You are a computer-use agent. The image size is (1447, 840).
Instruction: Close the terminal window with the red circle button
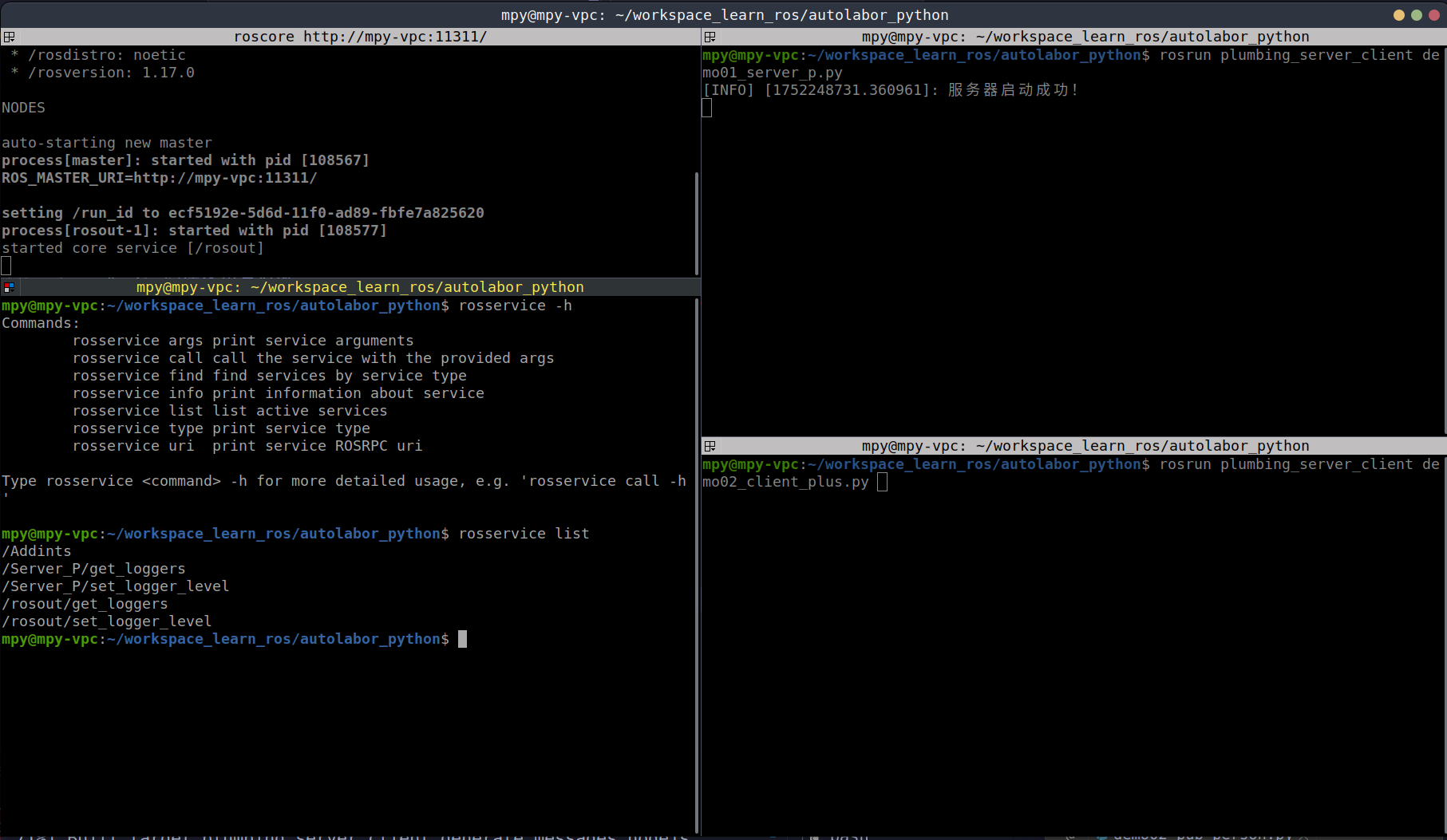(x=1433, y=15)
